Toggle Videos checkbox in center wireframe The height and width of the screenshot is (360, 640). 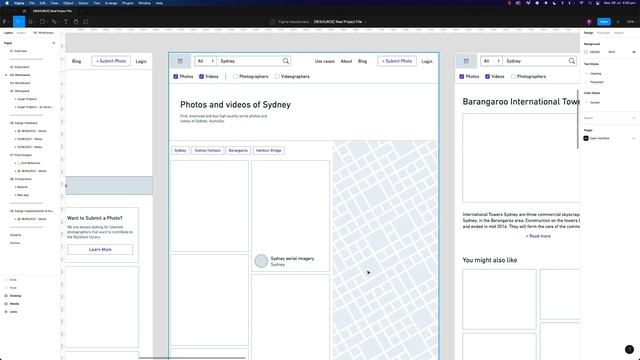[x=201, y=76]
